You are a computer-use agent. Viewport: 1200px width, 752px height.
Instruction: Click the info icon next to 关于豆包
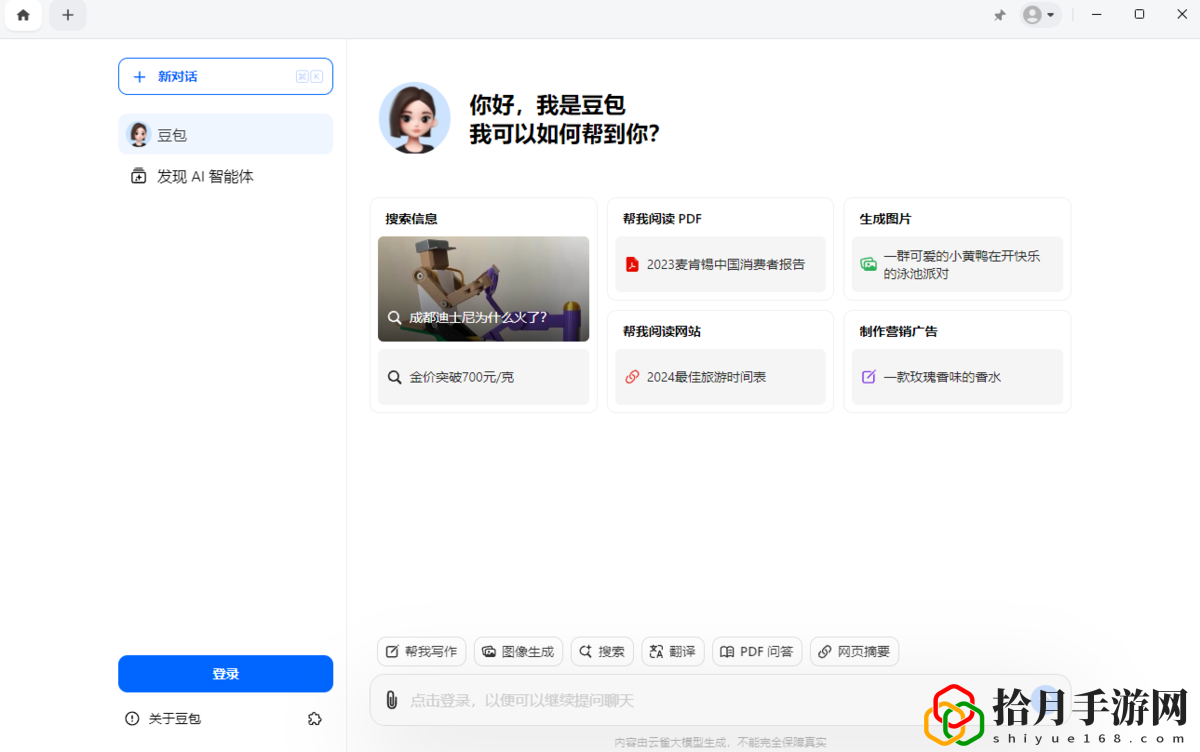(x=132, y=719)
